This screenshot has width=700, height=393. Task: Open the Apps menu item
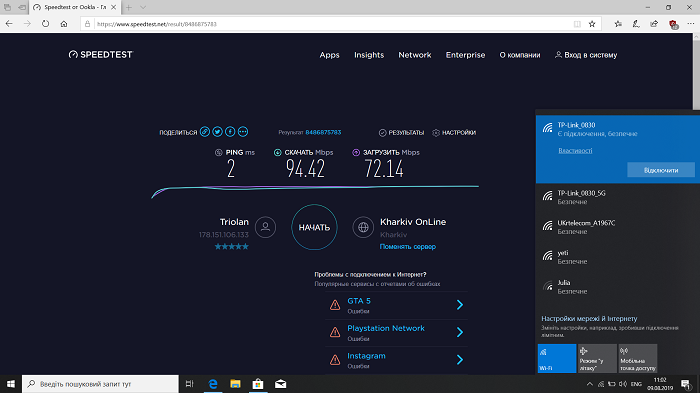tap(329, 55)
